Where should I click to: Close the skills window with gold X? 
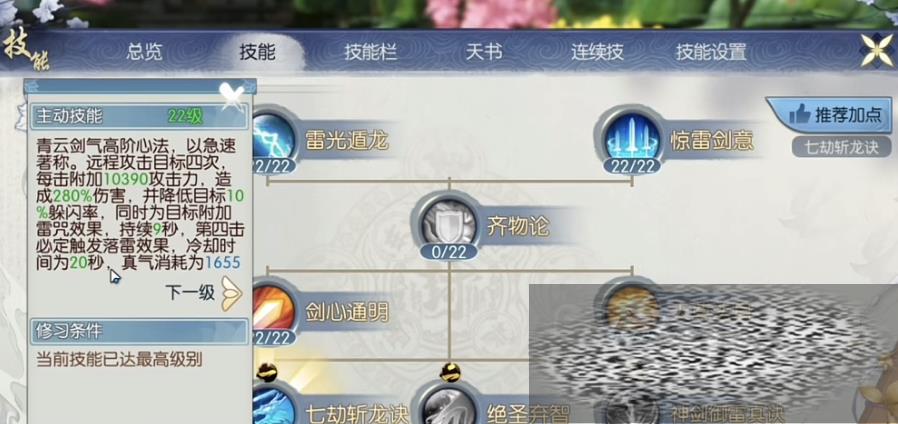[x=877, y=50]
